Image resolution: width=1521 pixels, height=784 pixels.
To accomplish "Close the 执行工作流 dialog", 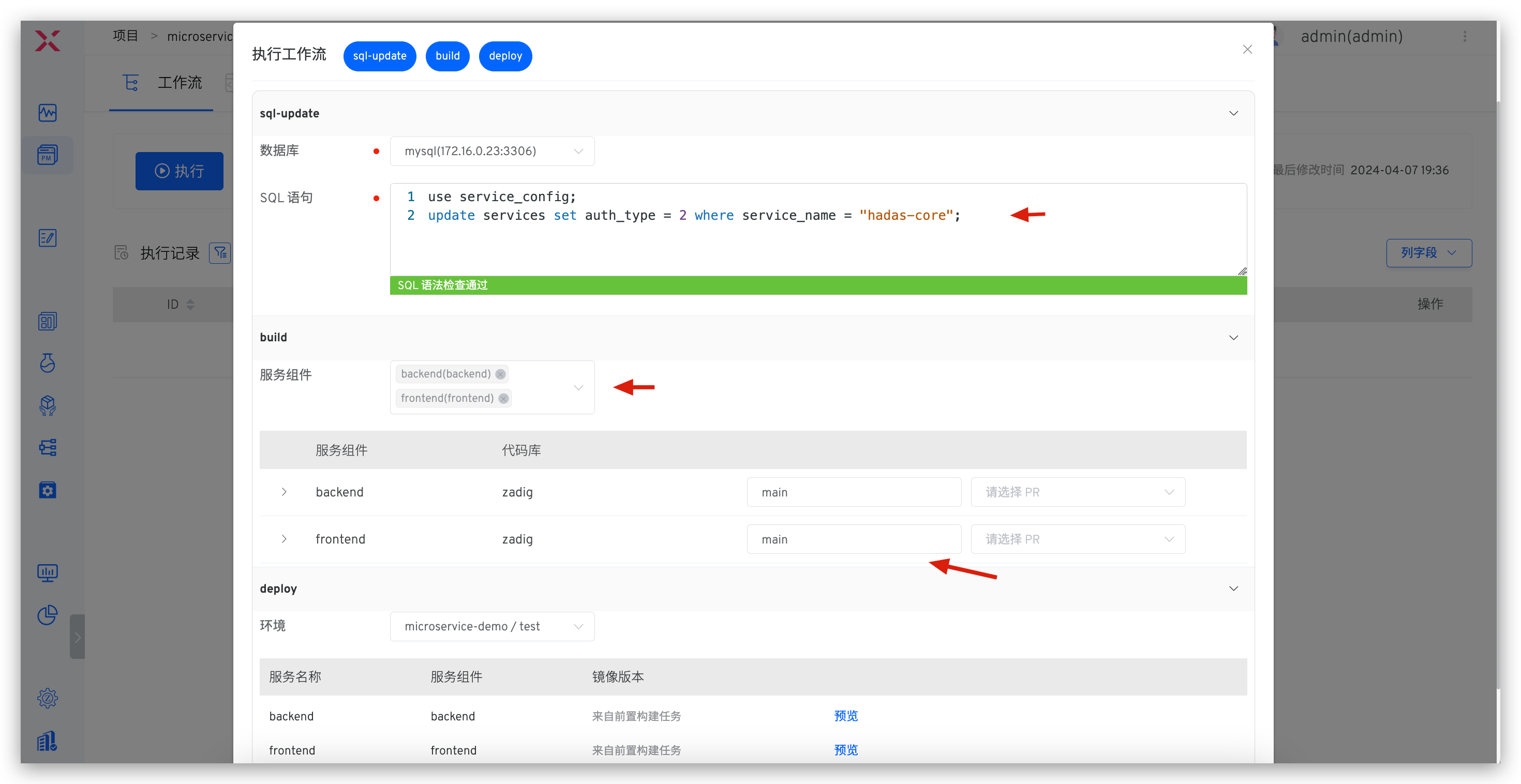I will coord(1247,50).
